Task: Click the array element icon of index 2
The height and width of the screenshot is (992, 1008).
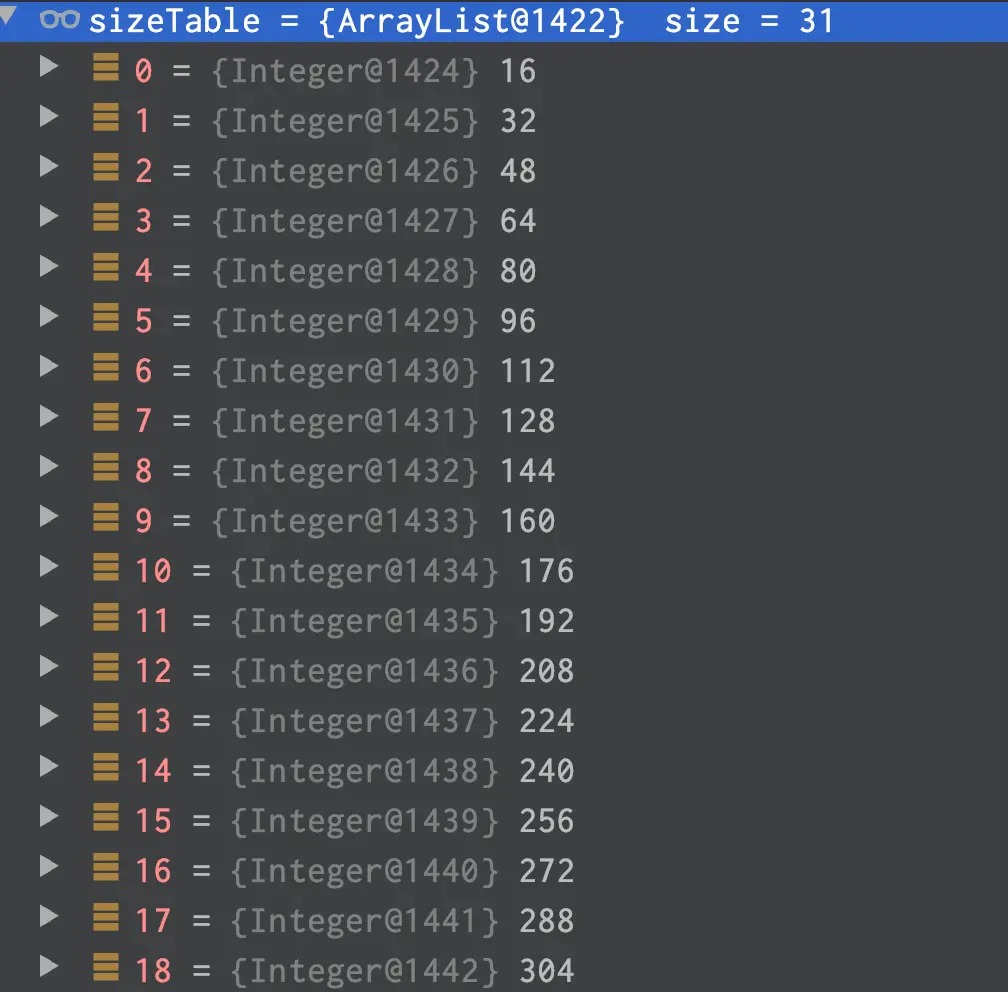Action: pos(106,168)
